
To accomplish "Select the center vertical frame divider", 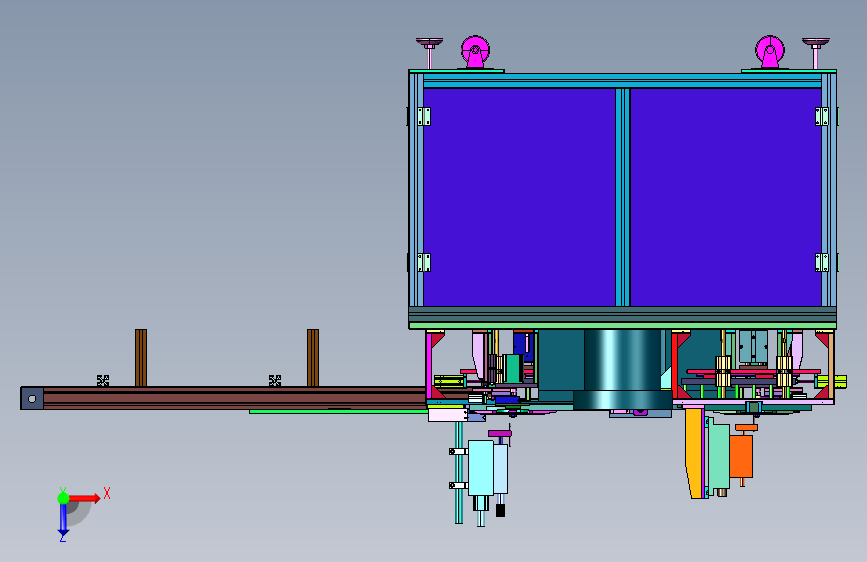I will click(623, 197).
